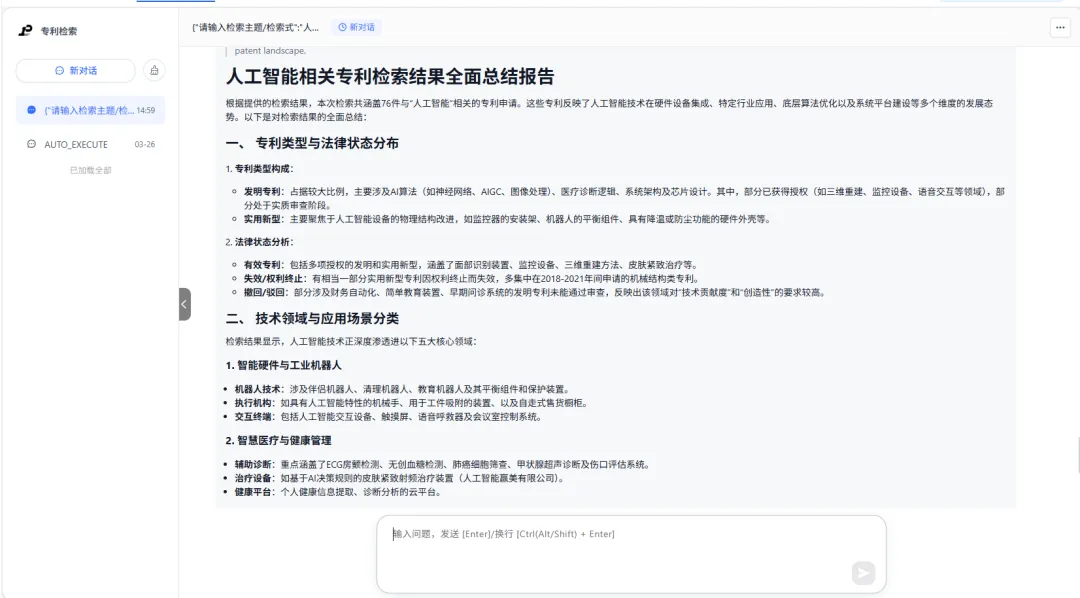The height and width of the screenshot is (598, 1080).
Task: Click the 新对话 button in header
Action: 356,28
